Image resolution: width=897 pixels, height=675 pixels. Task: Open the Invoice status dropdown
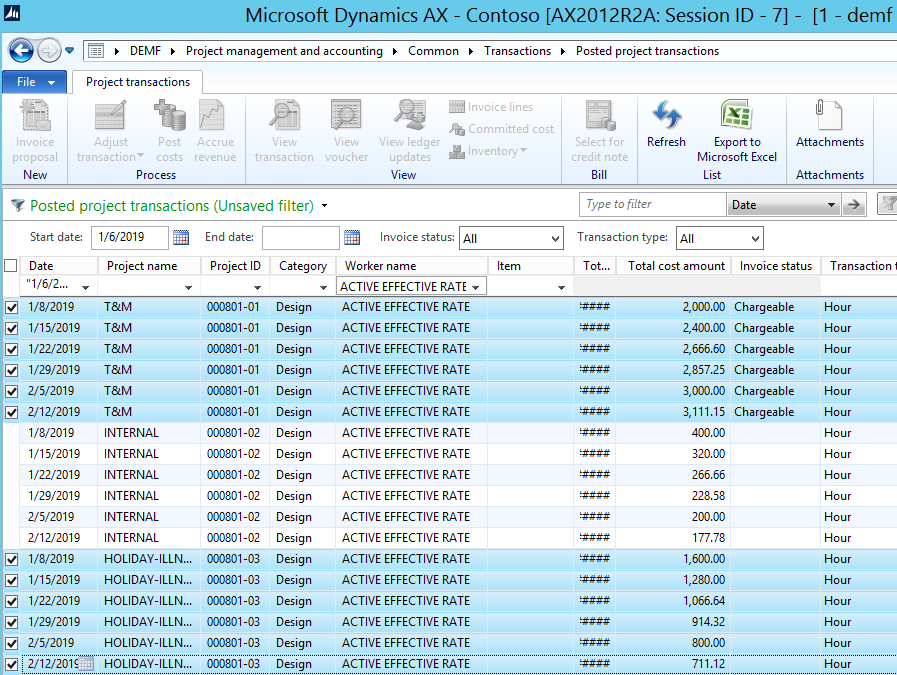555,239
